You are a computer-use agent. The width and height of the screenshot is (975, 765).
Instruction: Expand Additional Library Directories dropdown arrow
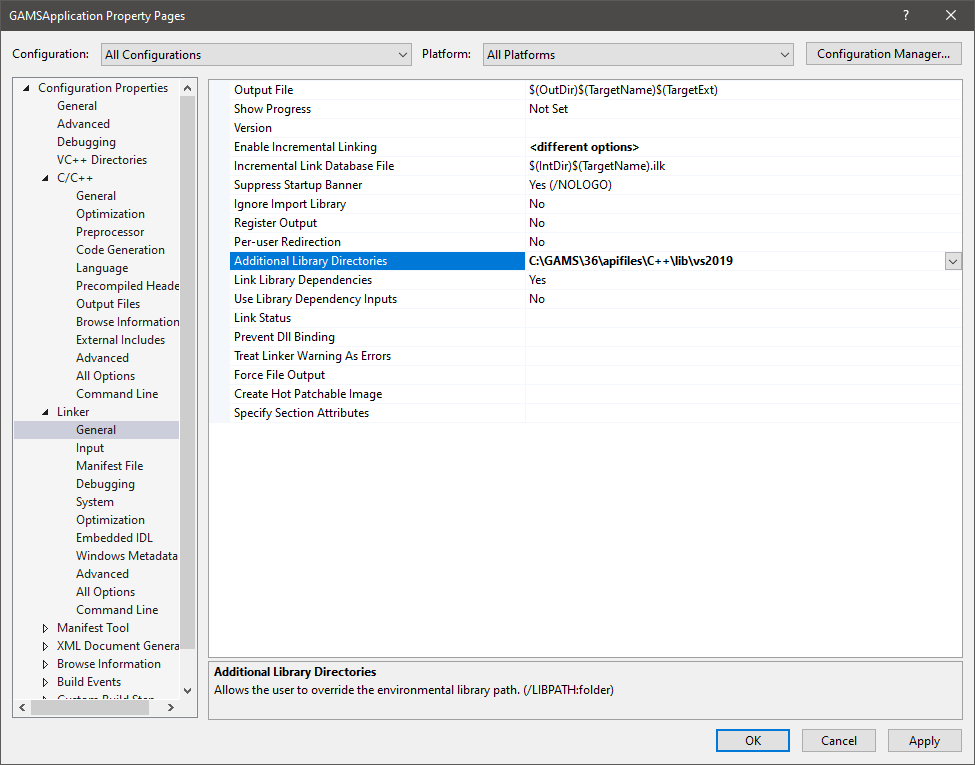coord(952,261)
